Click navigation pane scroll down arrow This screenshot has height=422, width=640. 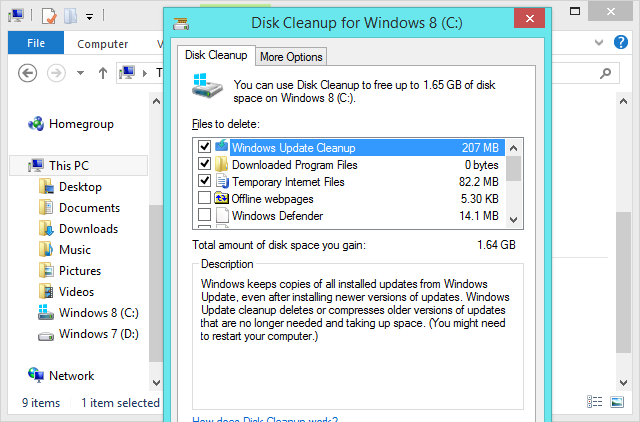[156, 382]
